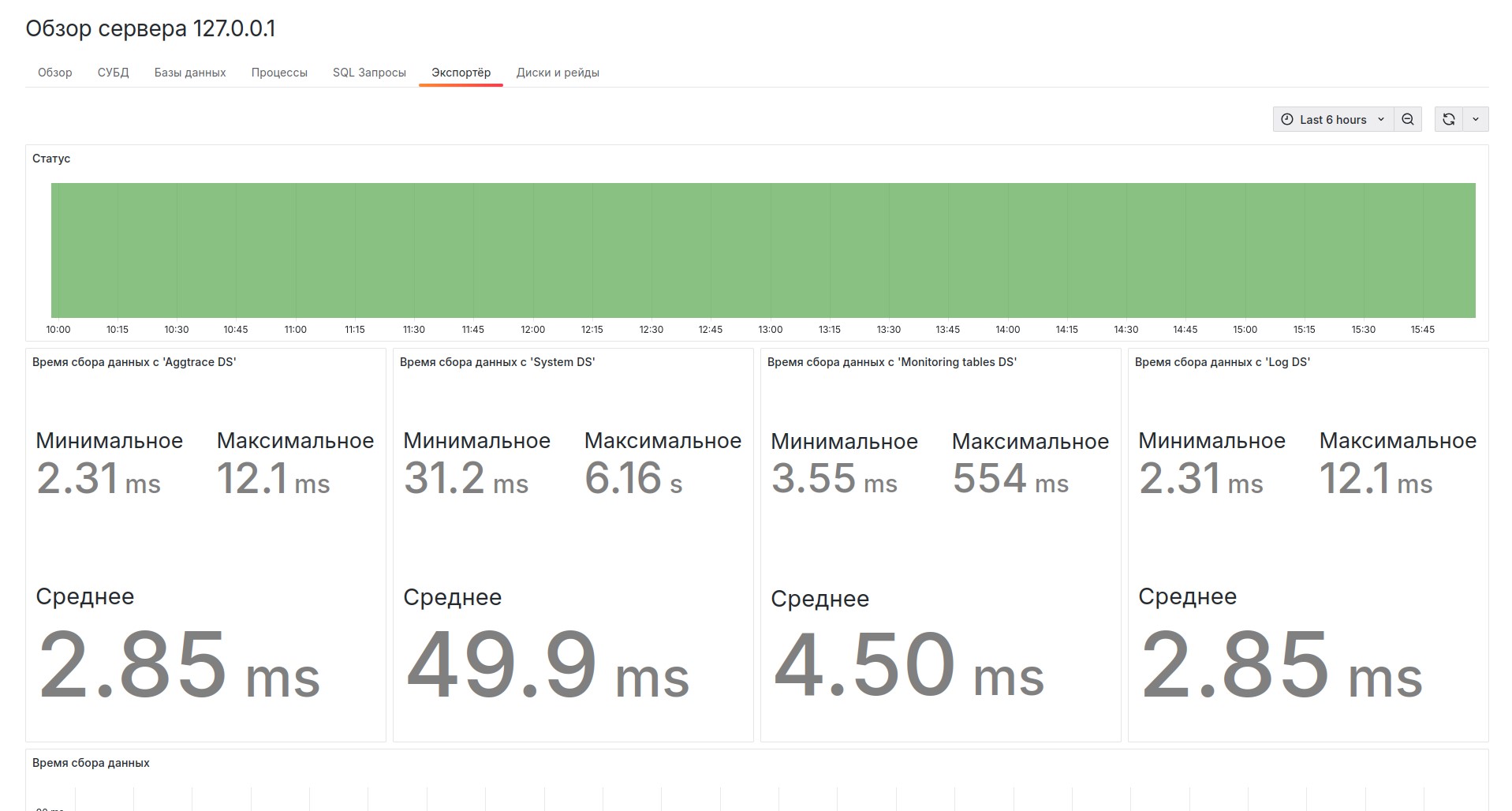Image resolution: width=1512 pixels, height=811 pixels.
Task: Click the 554 ms maximum value
Action: (1010, 479)
